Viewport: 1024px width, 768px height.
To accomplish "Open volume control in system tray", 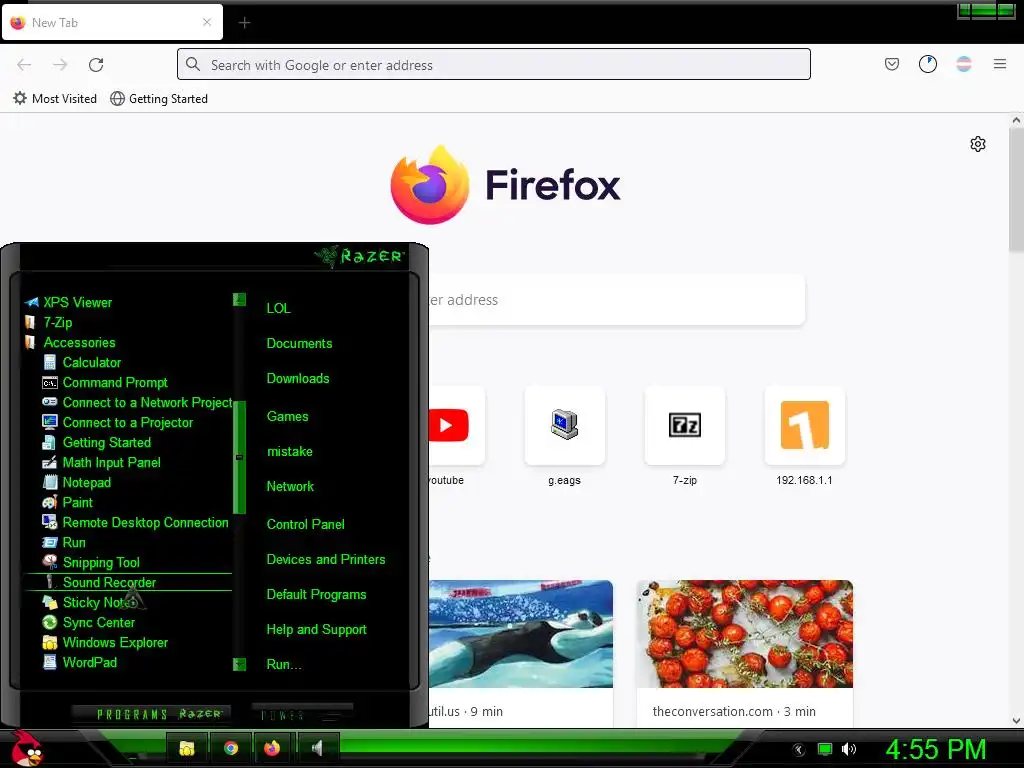I will pos(848,749).
